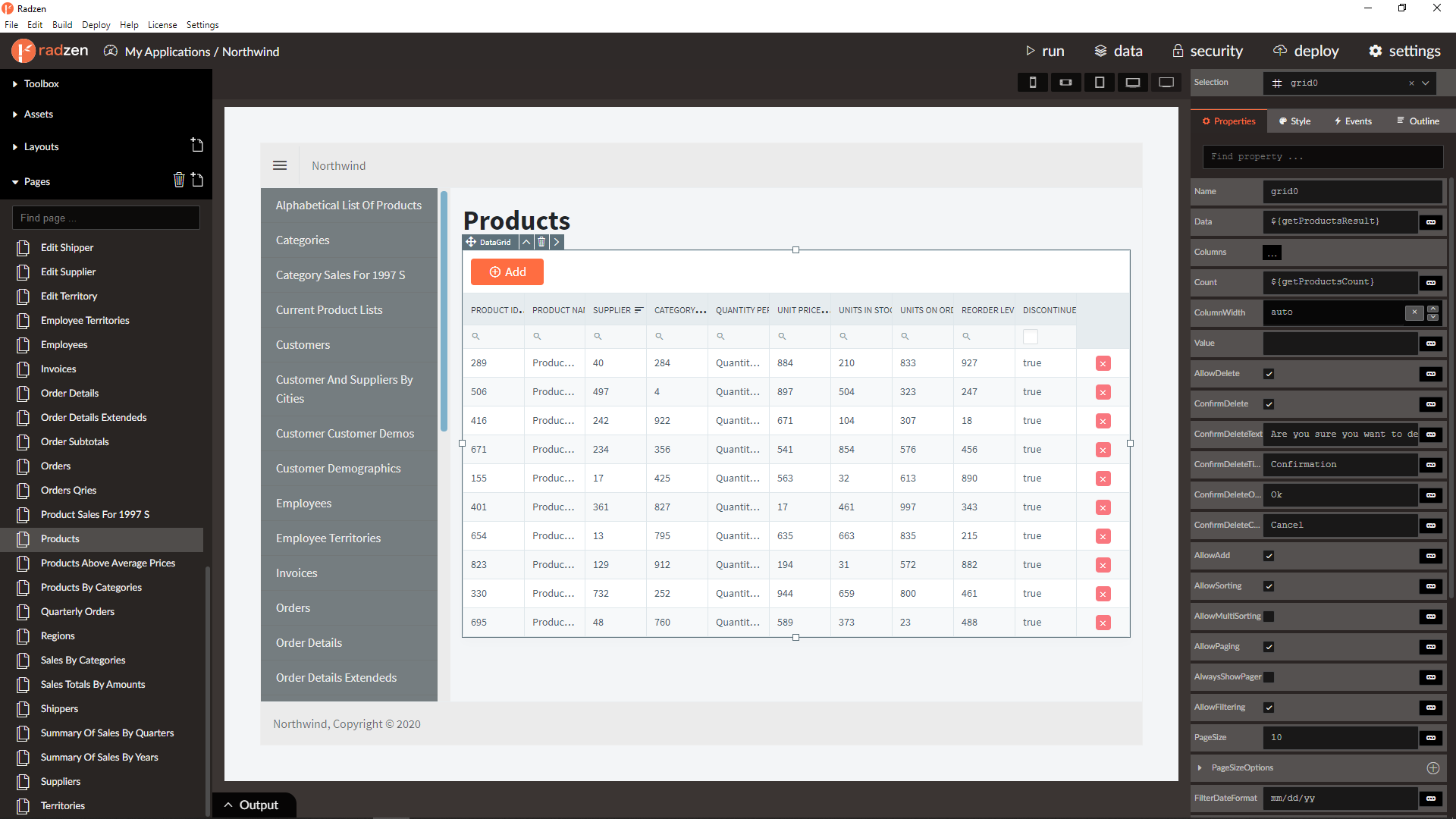This screenshot has height=819, width=1456.
Task: Open the Build menu
Action: click(x=62, y=24)
